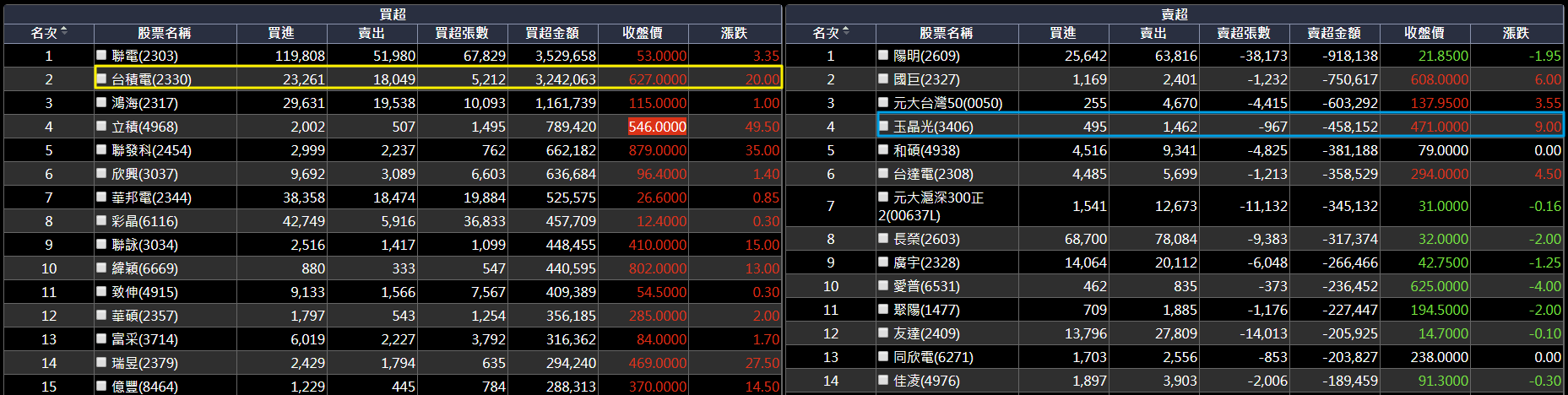The image size is (1568, 395).
Task: Tick checkbox for 玉晶光(3406)
Action: tap(883, 127)
